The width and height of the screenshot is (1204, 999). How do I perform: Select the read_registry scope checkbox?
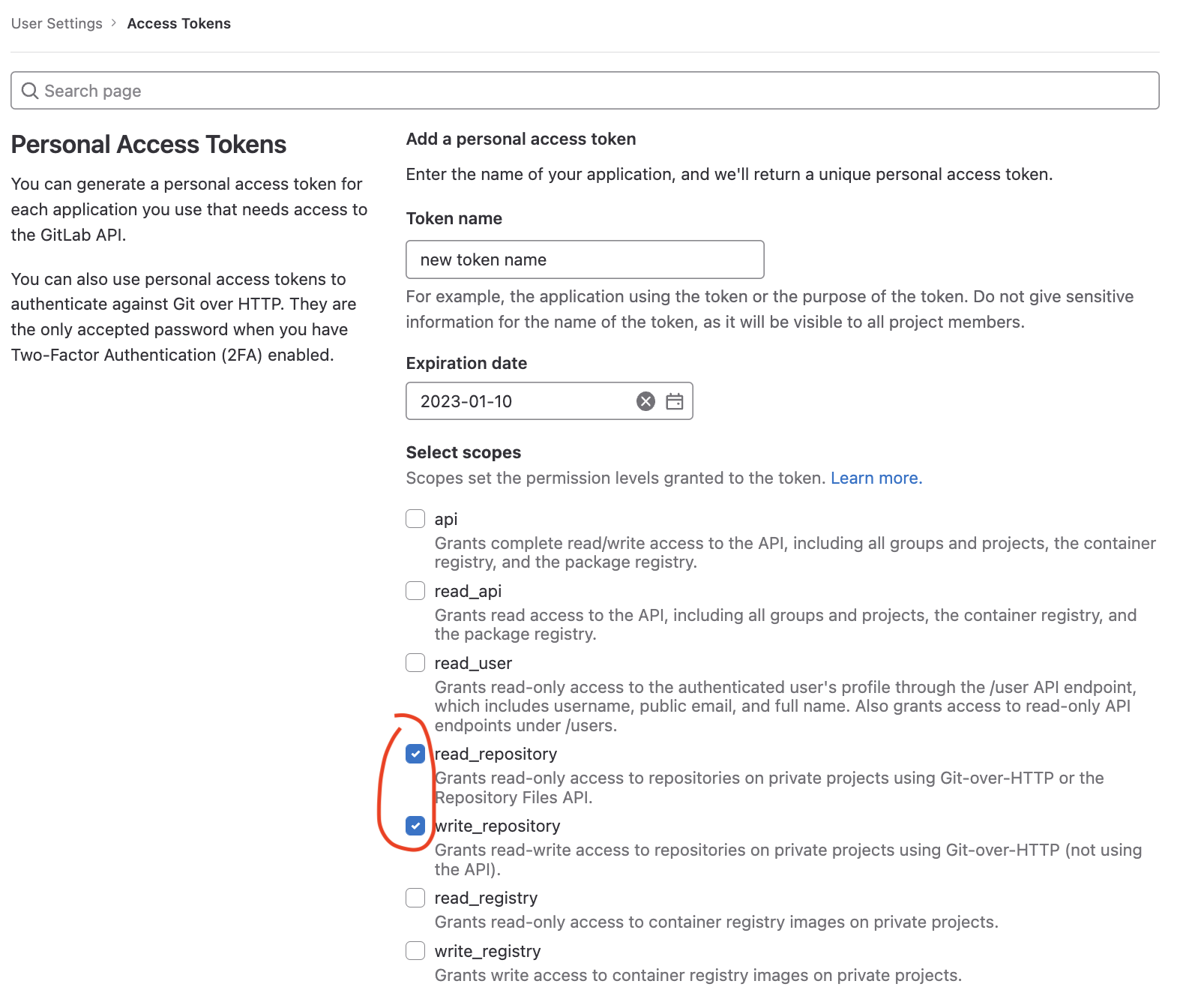[x=415, y=898]
